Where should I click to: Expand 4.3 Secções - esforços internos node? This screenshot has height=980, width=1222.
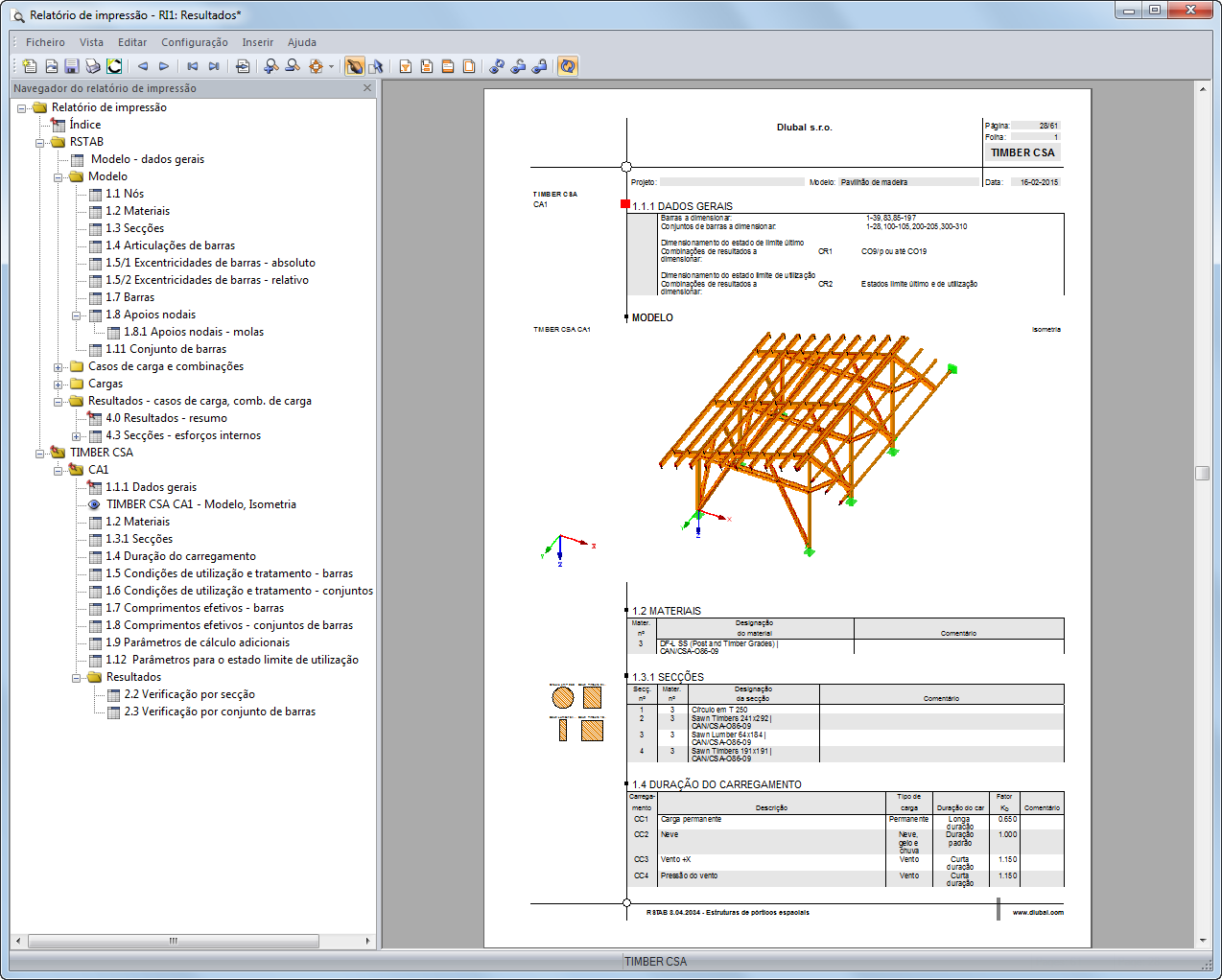[77, 435]
